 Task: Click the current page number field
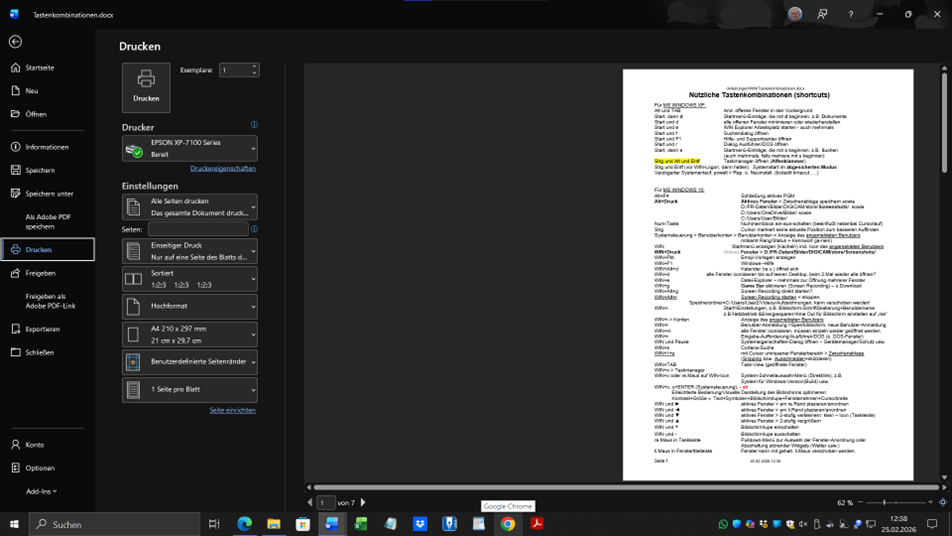pos(326,503)
